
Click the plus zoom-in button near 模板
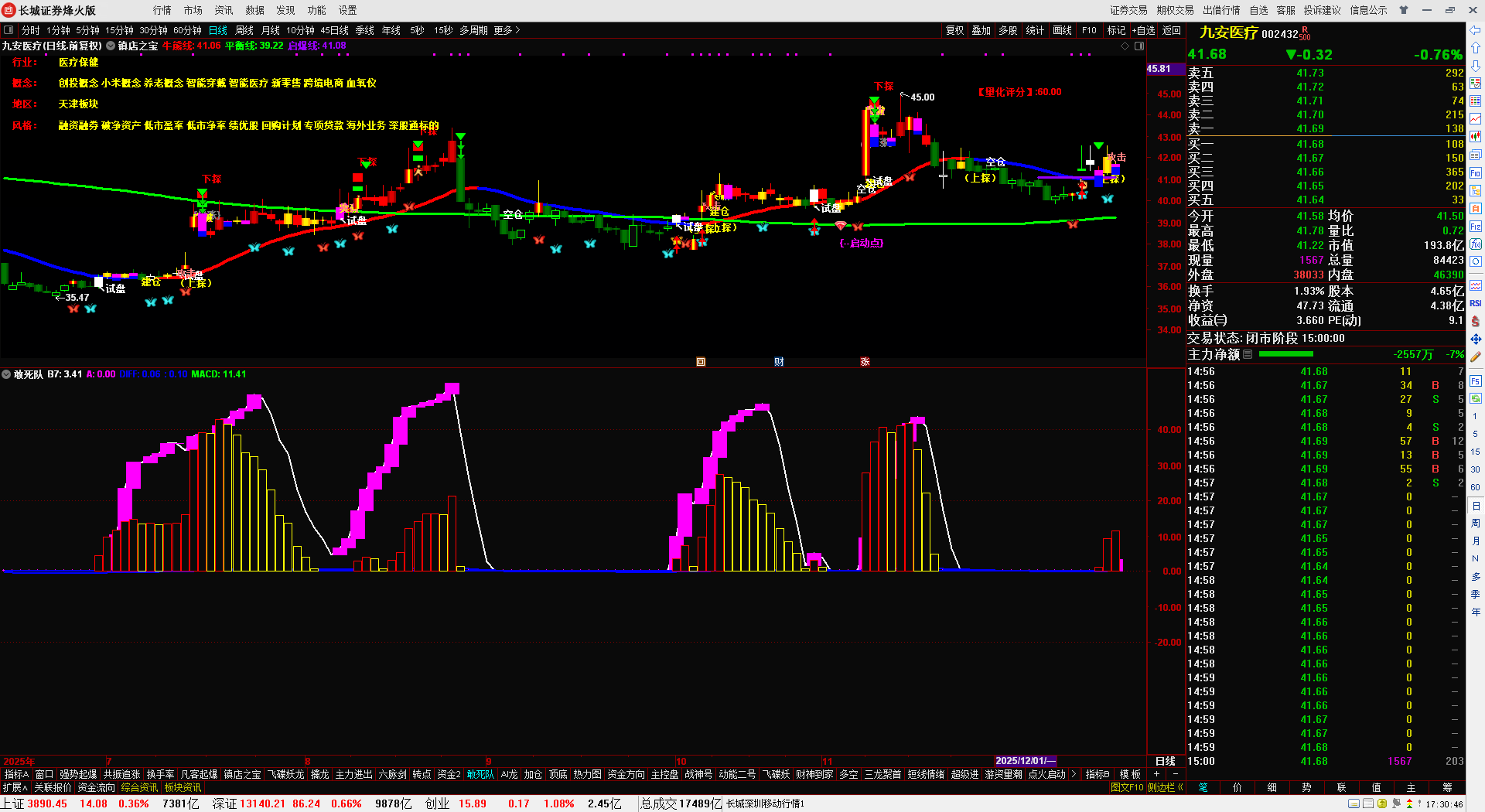[x=1157, y=774]
